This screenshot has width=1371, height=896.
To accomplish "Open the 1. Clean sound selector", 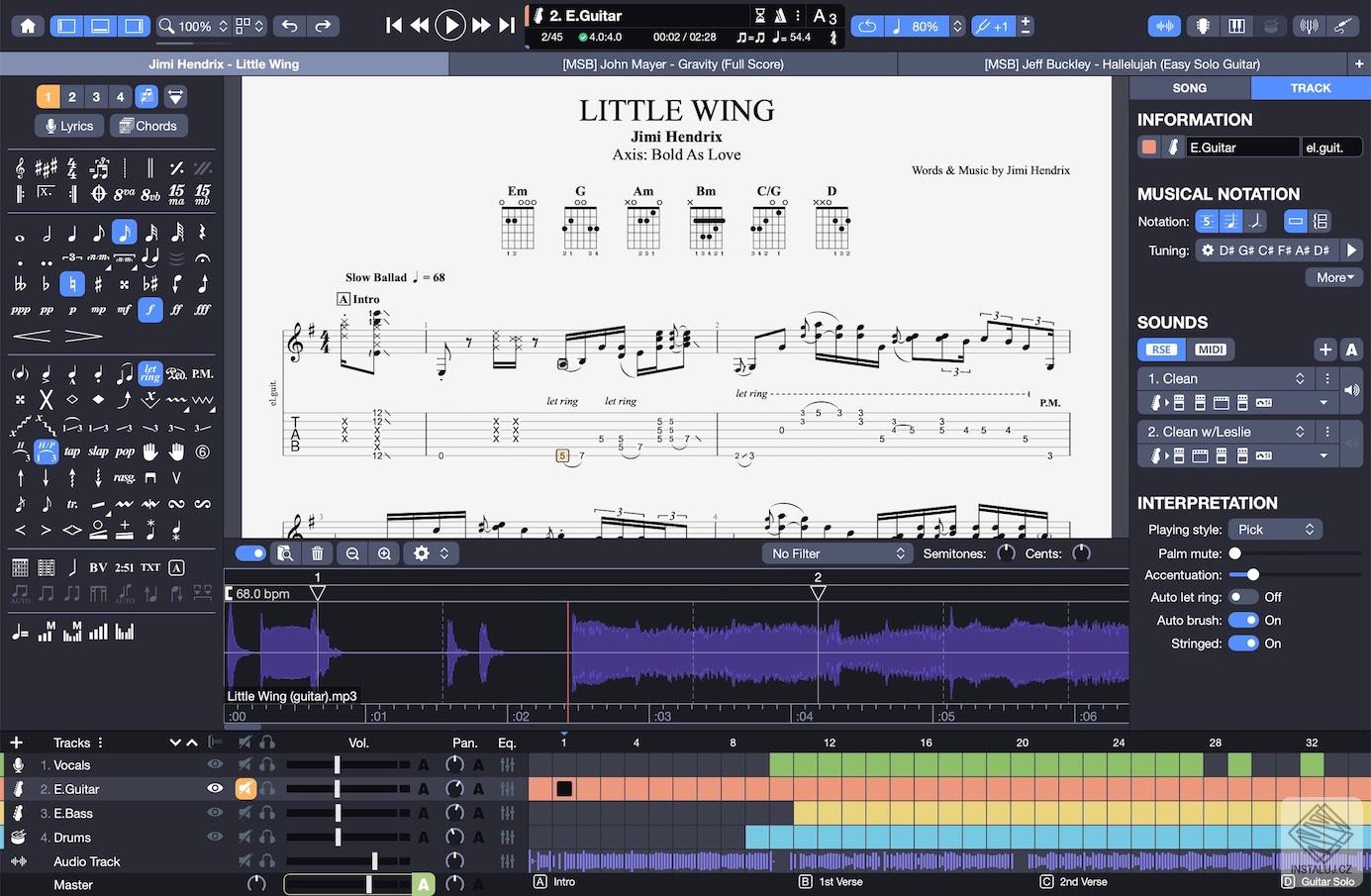I will coord(1225,378).
